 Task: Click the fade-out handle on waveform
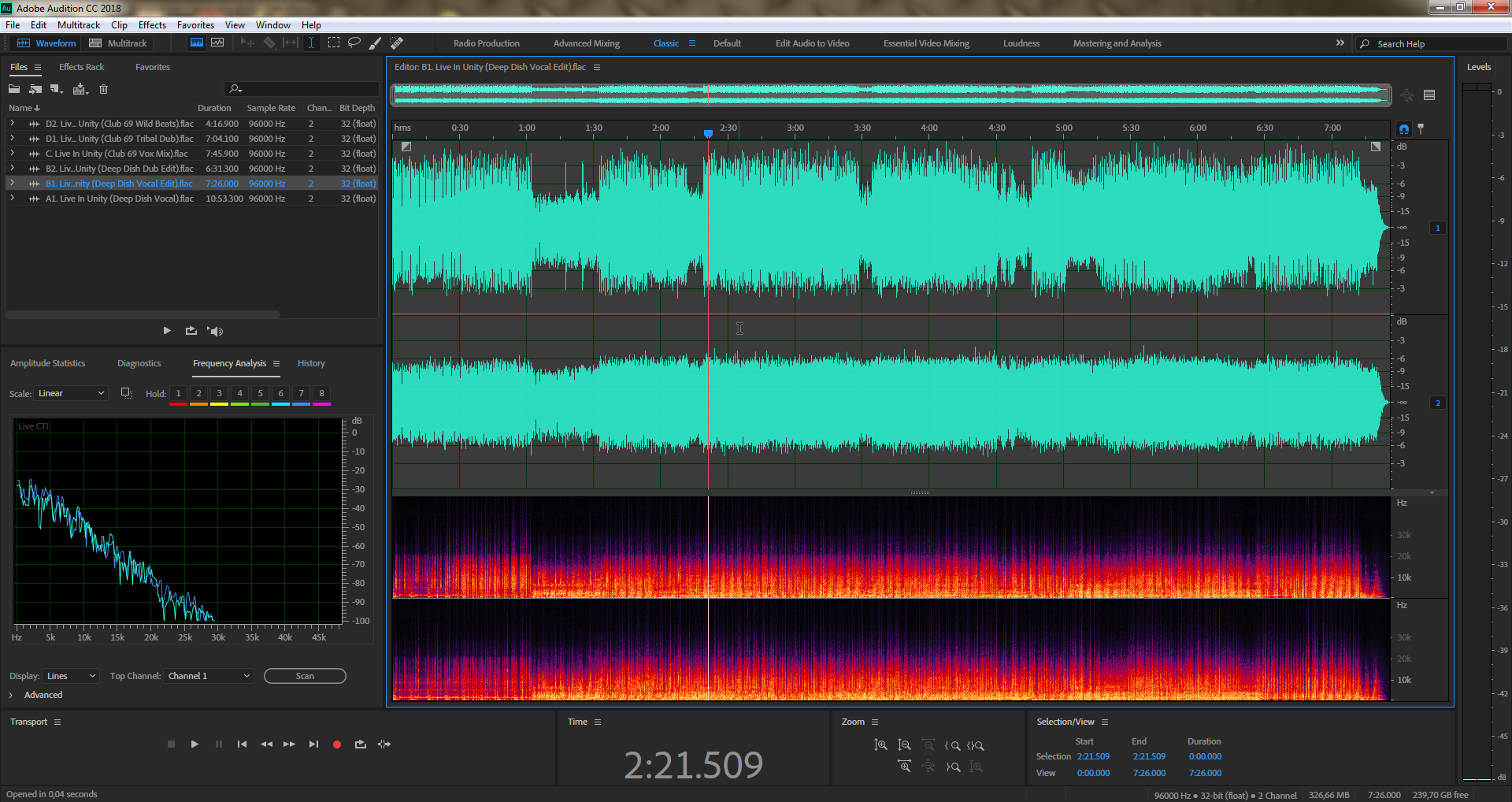click(1376, 147)
